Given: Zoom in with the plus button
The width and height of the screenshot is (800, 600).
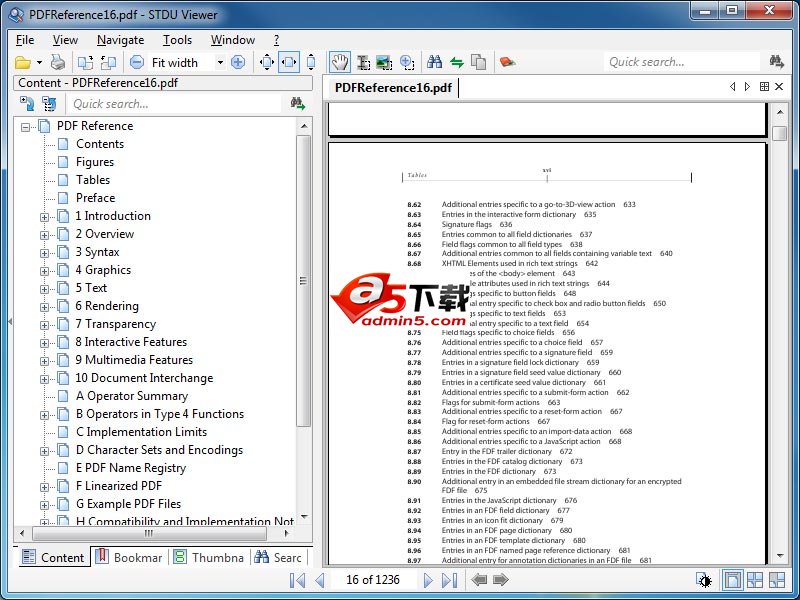Looking at the screenshot, I should (238, 62).
